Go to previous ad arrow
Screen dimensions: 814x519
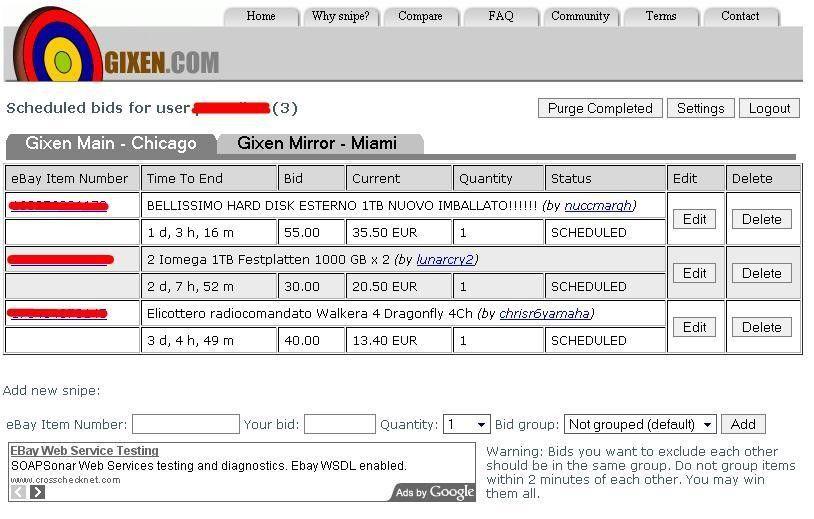coord(18,492)
